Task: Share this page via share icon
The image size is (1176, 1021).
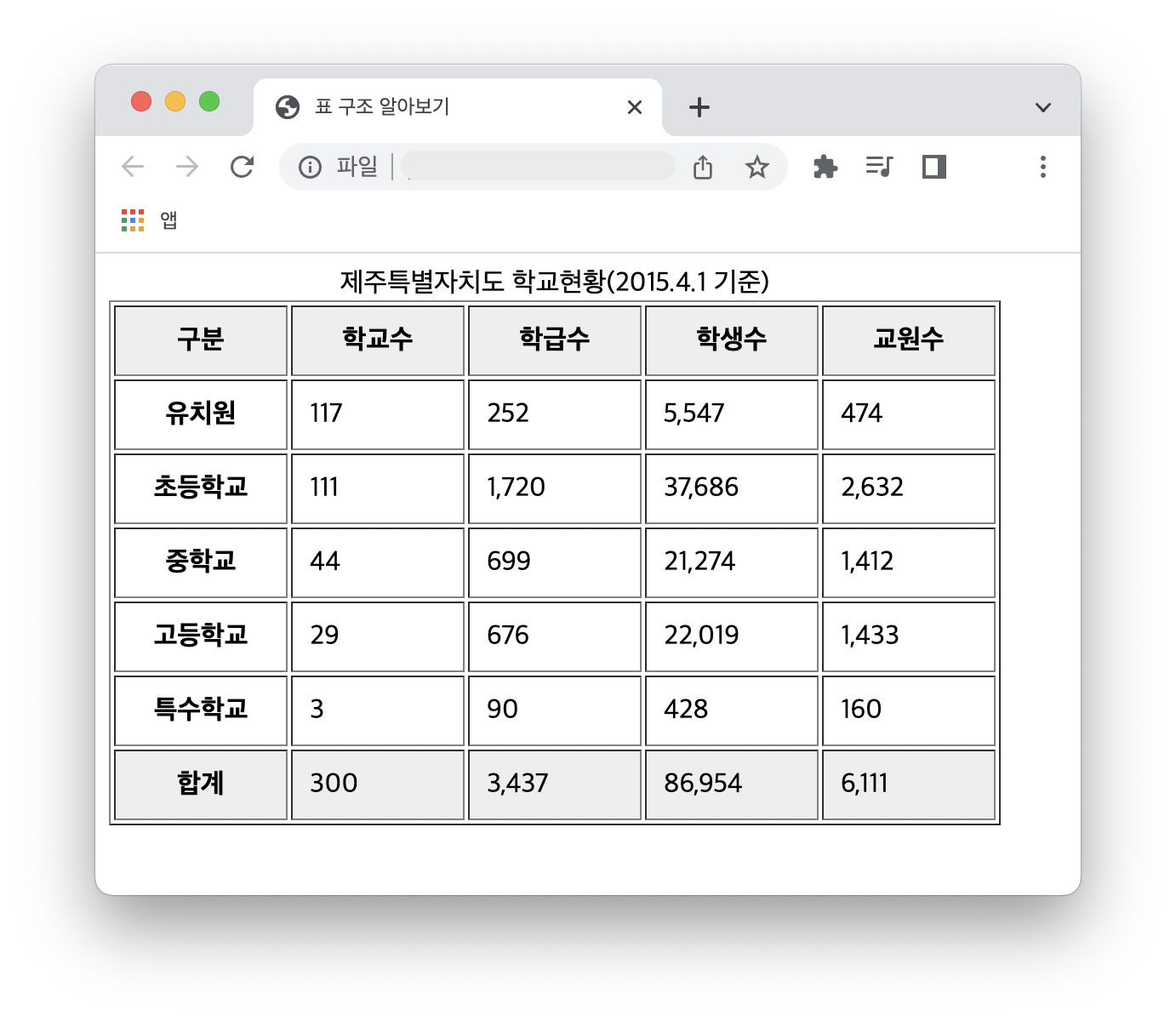Action: coord(703,167)
